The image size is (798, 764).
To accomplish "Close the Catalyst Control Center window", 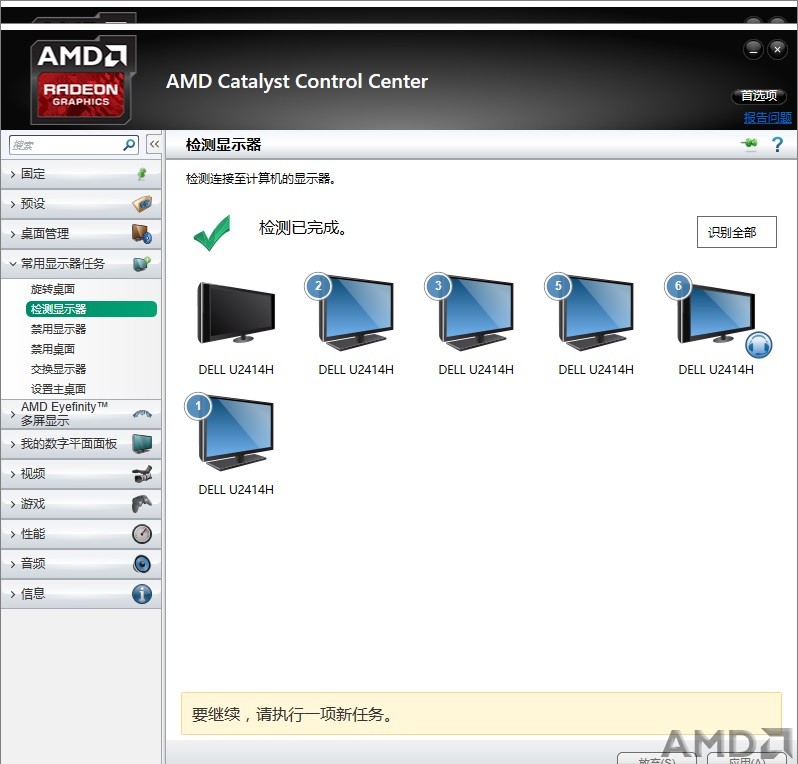I will coord(777,50).
